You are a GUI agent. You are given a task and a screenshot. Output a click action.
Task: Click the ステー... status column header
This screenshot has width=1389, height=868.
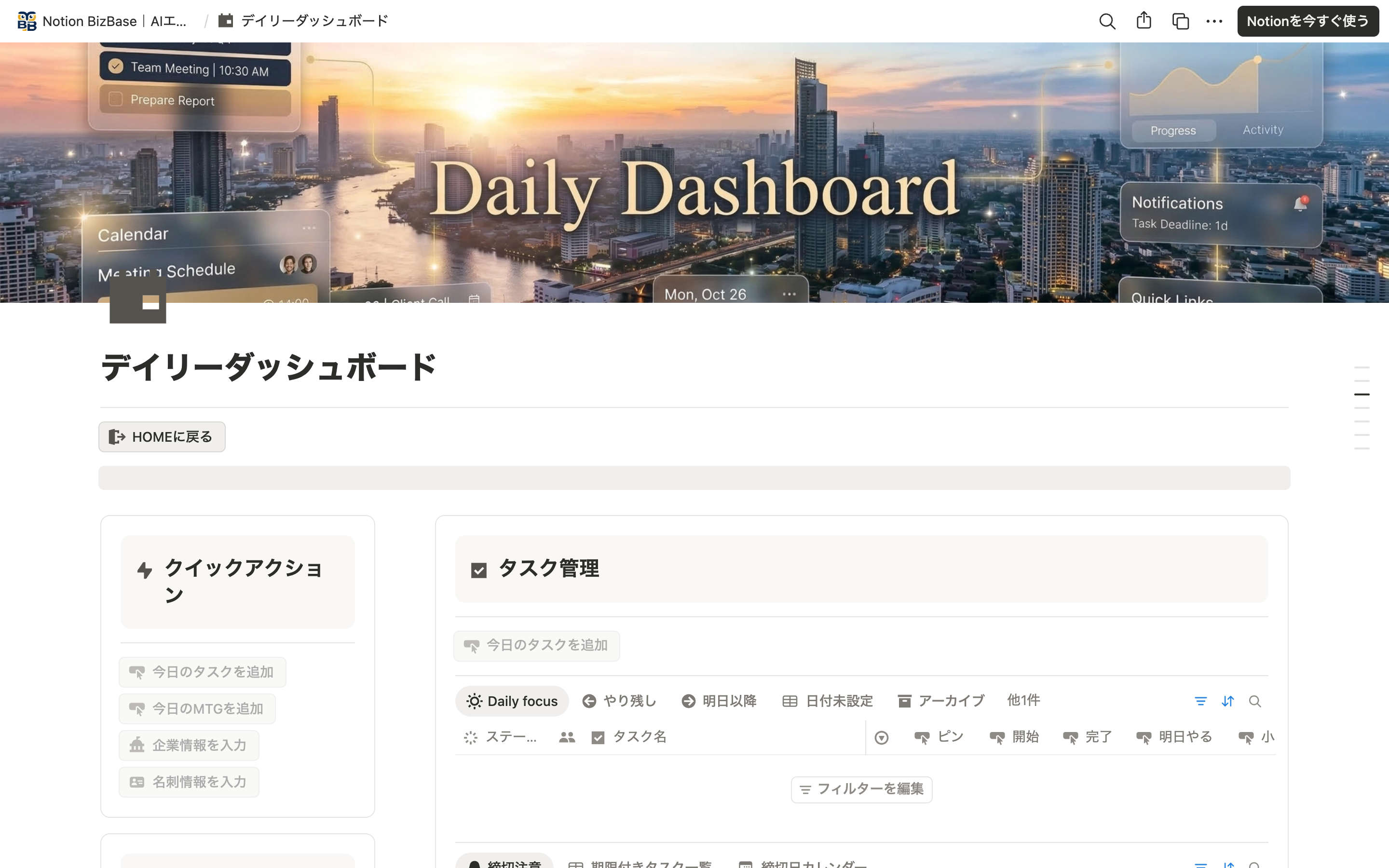click(x=500, y=737)
